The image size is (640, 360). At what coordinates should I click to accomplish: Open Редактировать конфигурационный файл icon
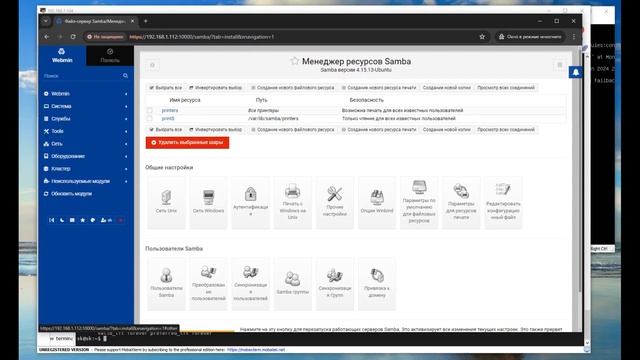pyautogui.click(x=503, y=202)
